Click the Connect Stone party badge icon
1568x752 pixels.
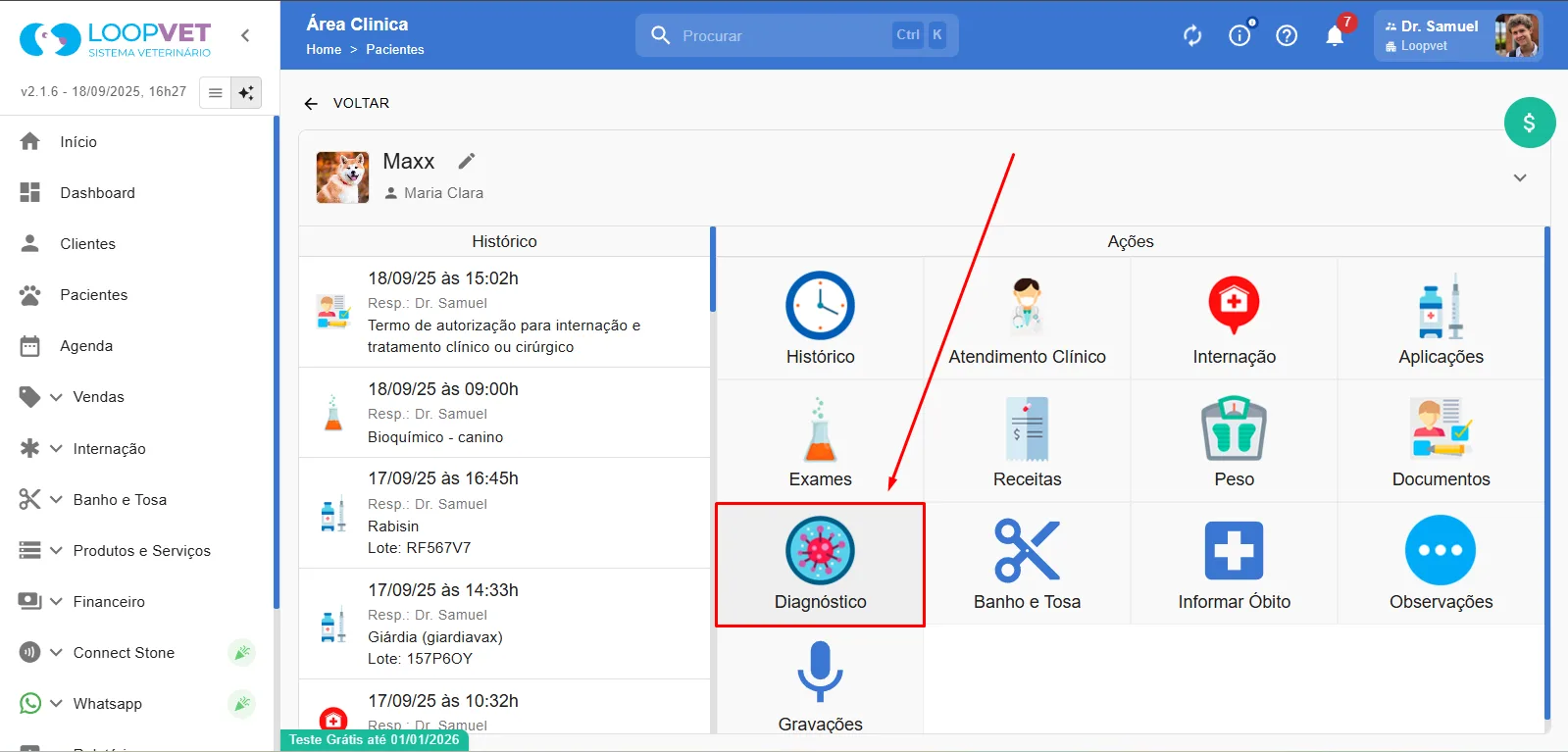(x=241, y=652)
